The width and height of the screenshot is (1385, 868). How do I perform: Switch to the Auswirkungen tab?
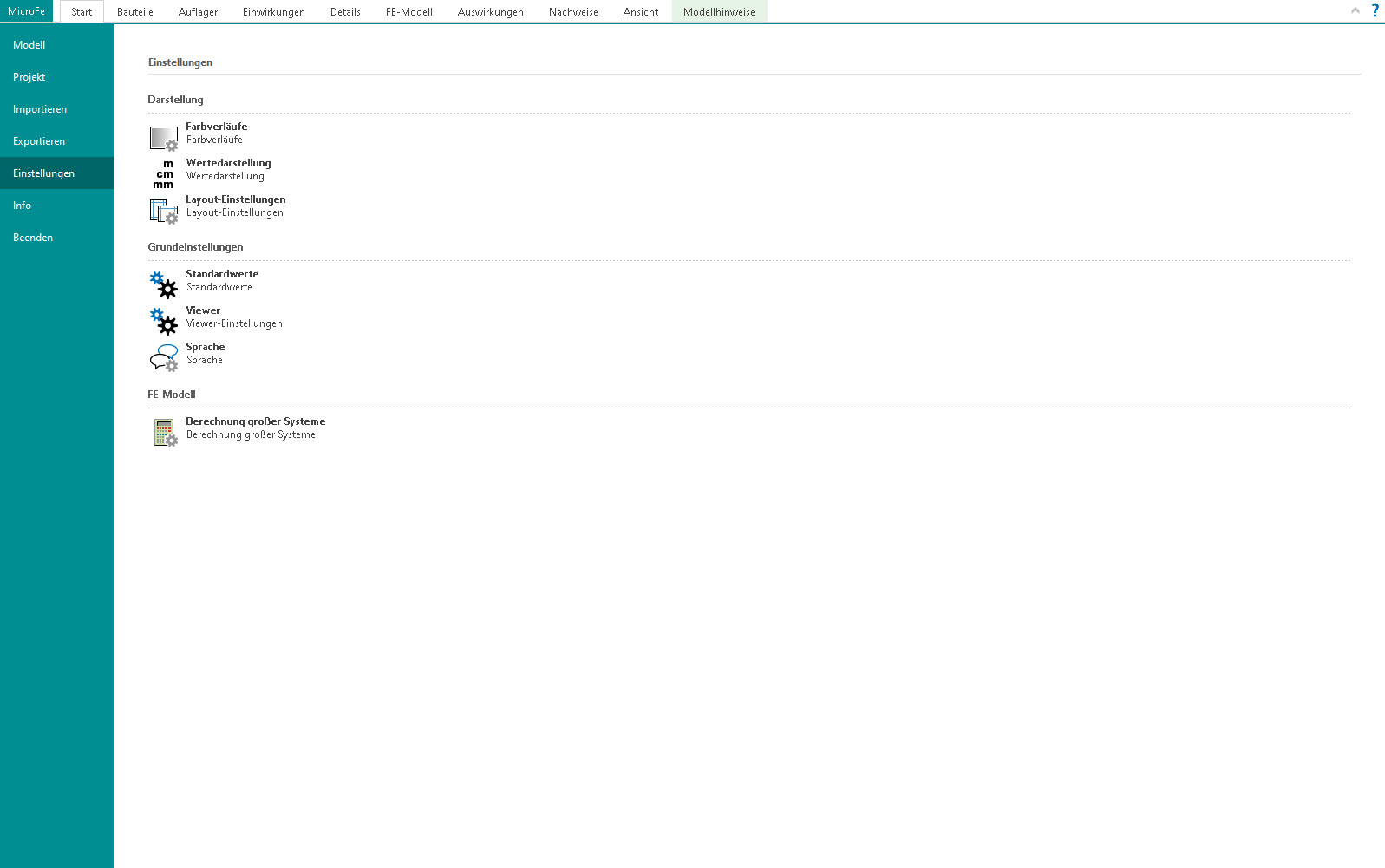[491, 12]
